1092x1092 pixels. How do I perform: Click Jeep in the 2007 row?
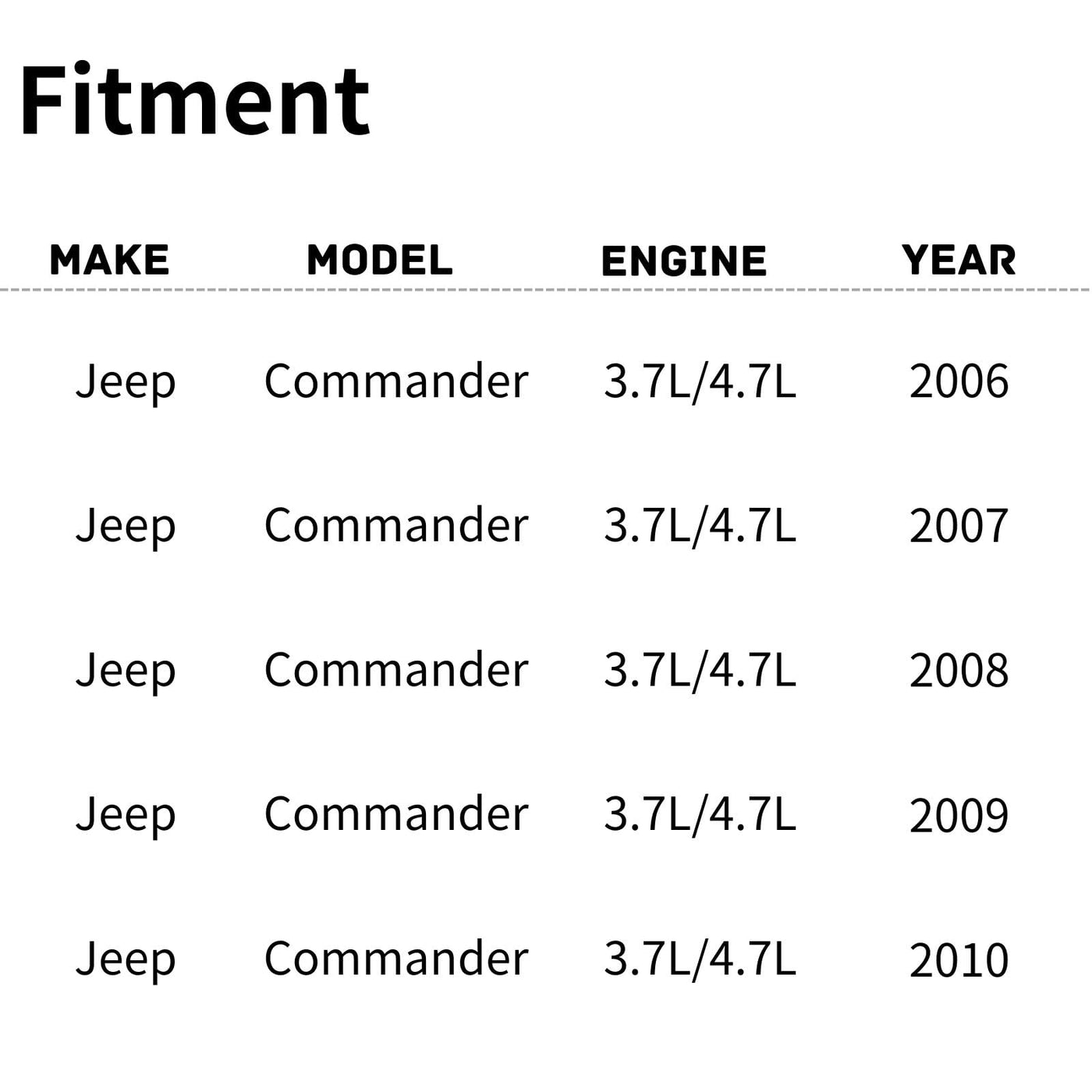(x=126, y=526)
